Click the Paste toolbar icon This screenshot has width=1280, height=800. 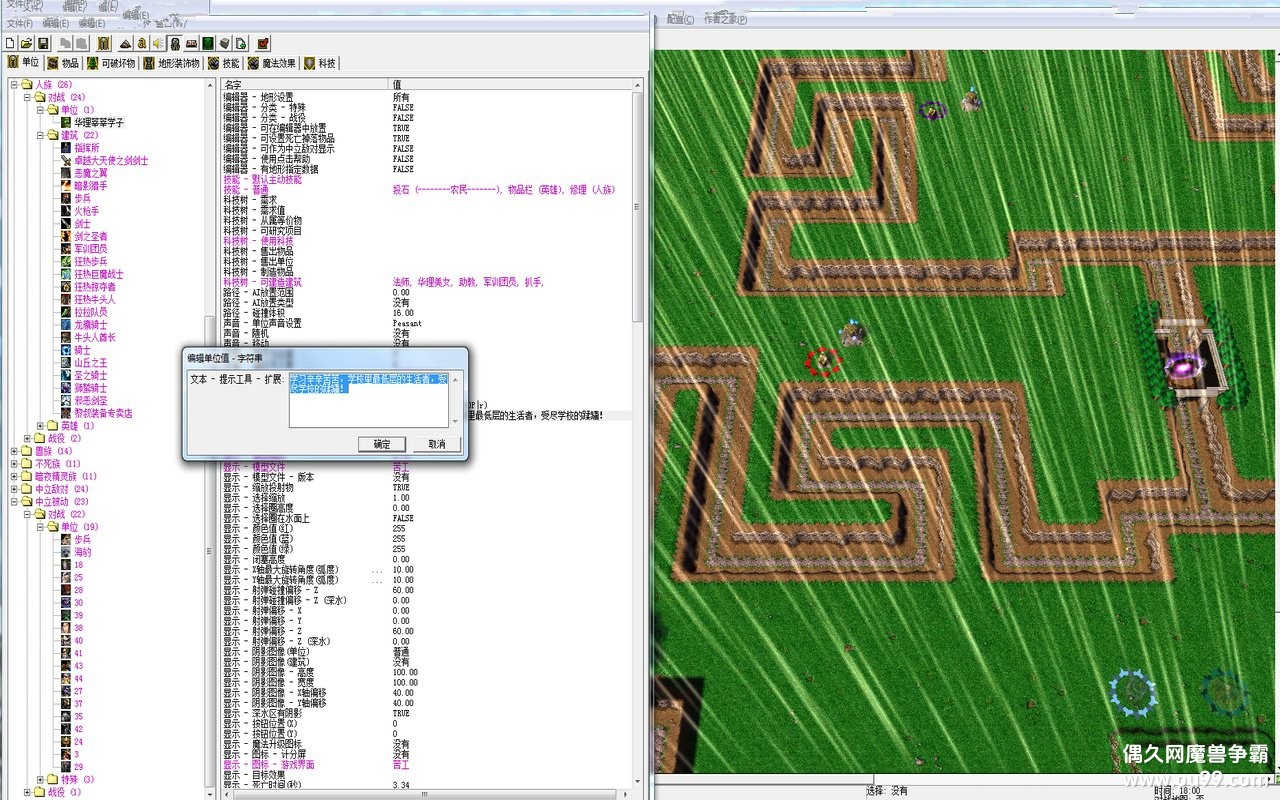pos(81,43)
